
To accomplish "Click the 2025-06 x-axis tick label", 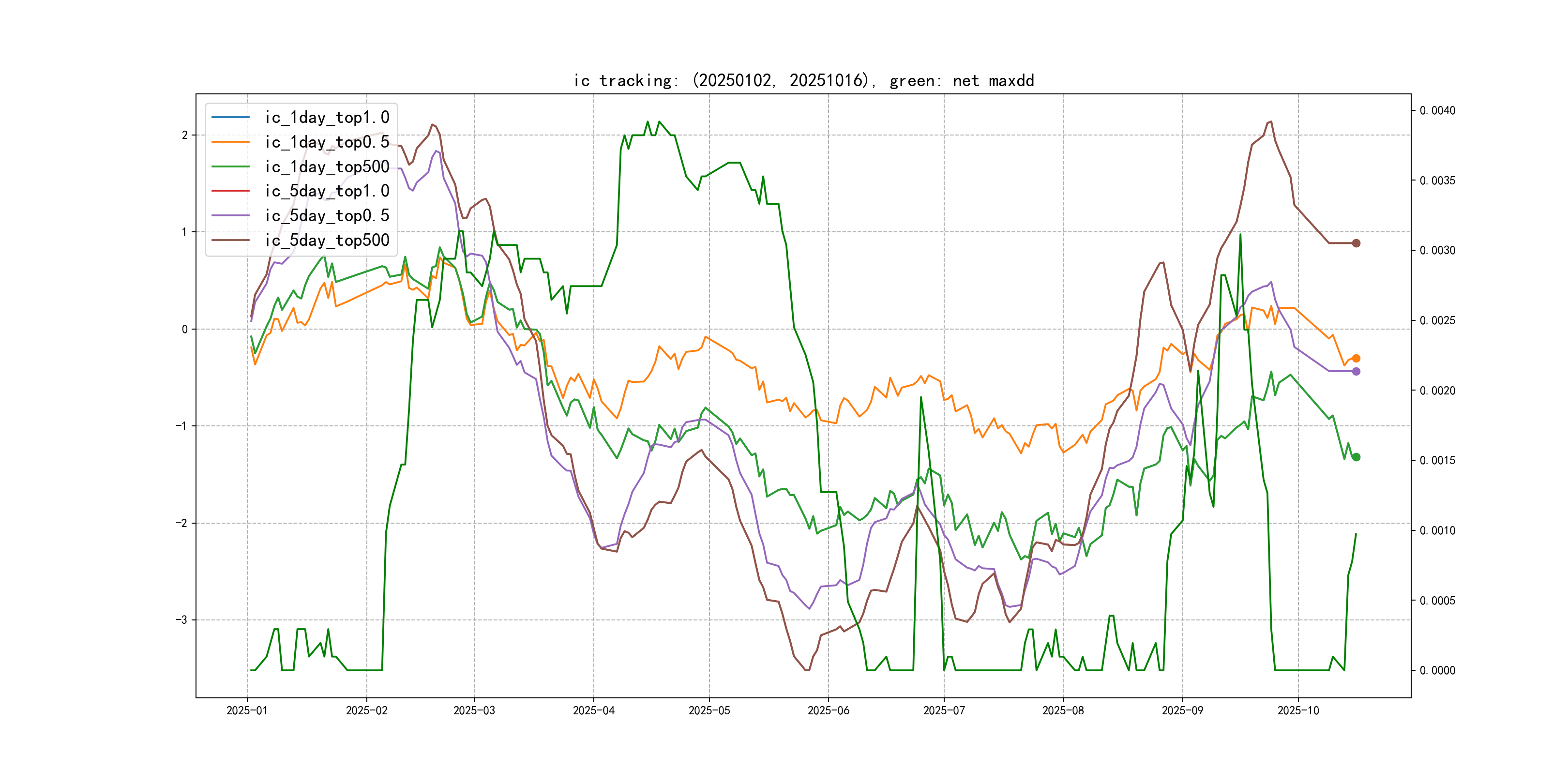I will coord(828,710).
